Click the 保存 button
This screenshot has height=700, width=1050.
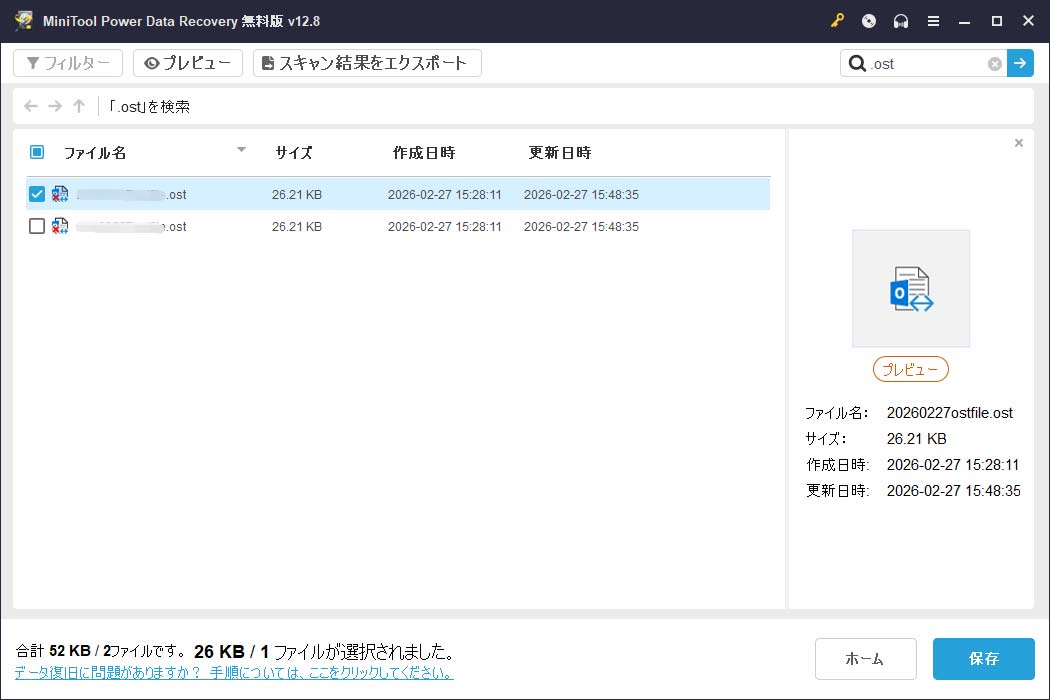[x=984, y=658]
